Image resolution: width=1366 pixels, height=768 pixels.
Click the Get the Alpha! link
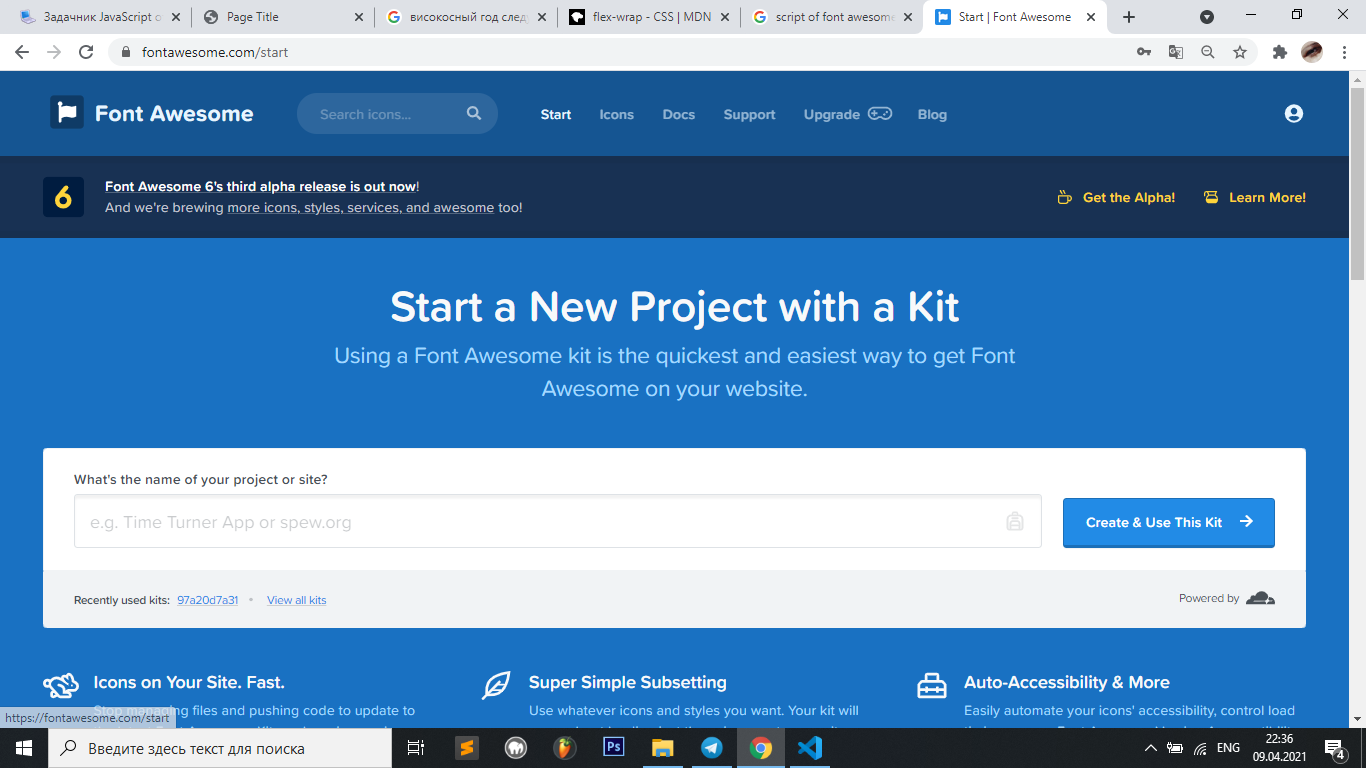point(1129,198)
